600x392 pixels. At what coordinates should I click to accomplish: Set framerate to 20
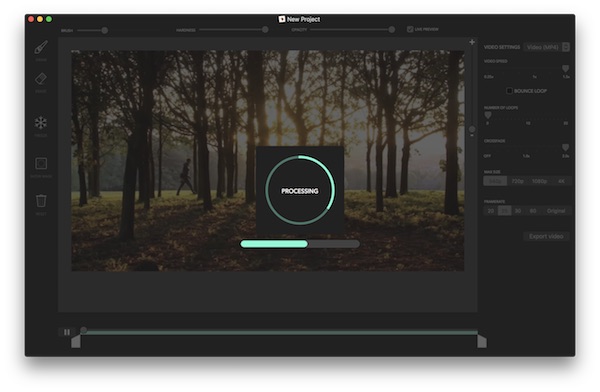(x=491, y=211)
